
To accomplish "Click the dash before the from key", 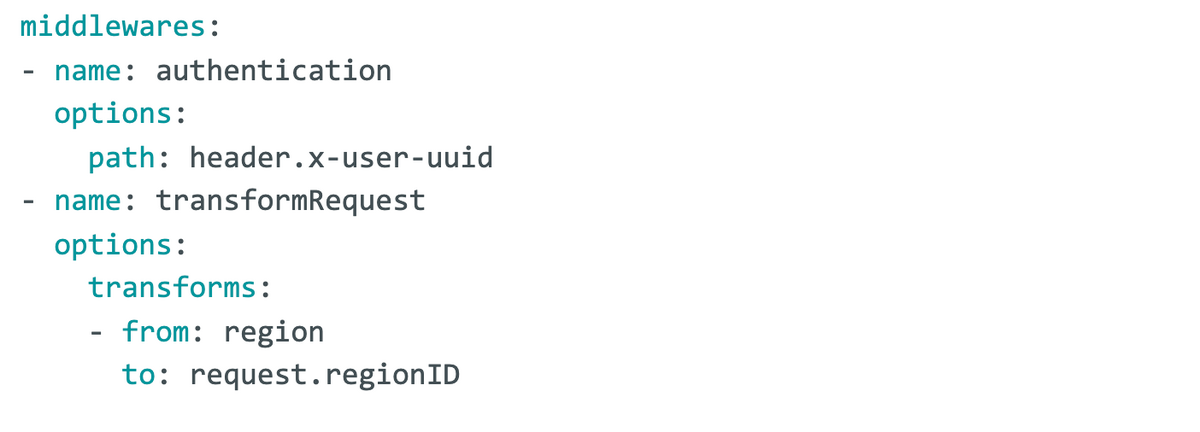I will 96,332.
